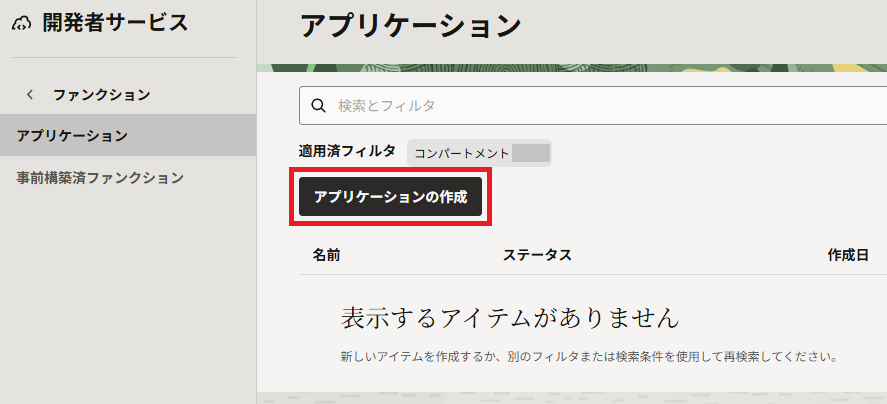Click the 開発者サービス heading text
The image size is (887, 404).
pos(114,23)
